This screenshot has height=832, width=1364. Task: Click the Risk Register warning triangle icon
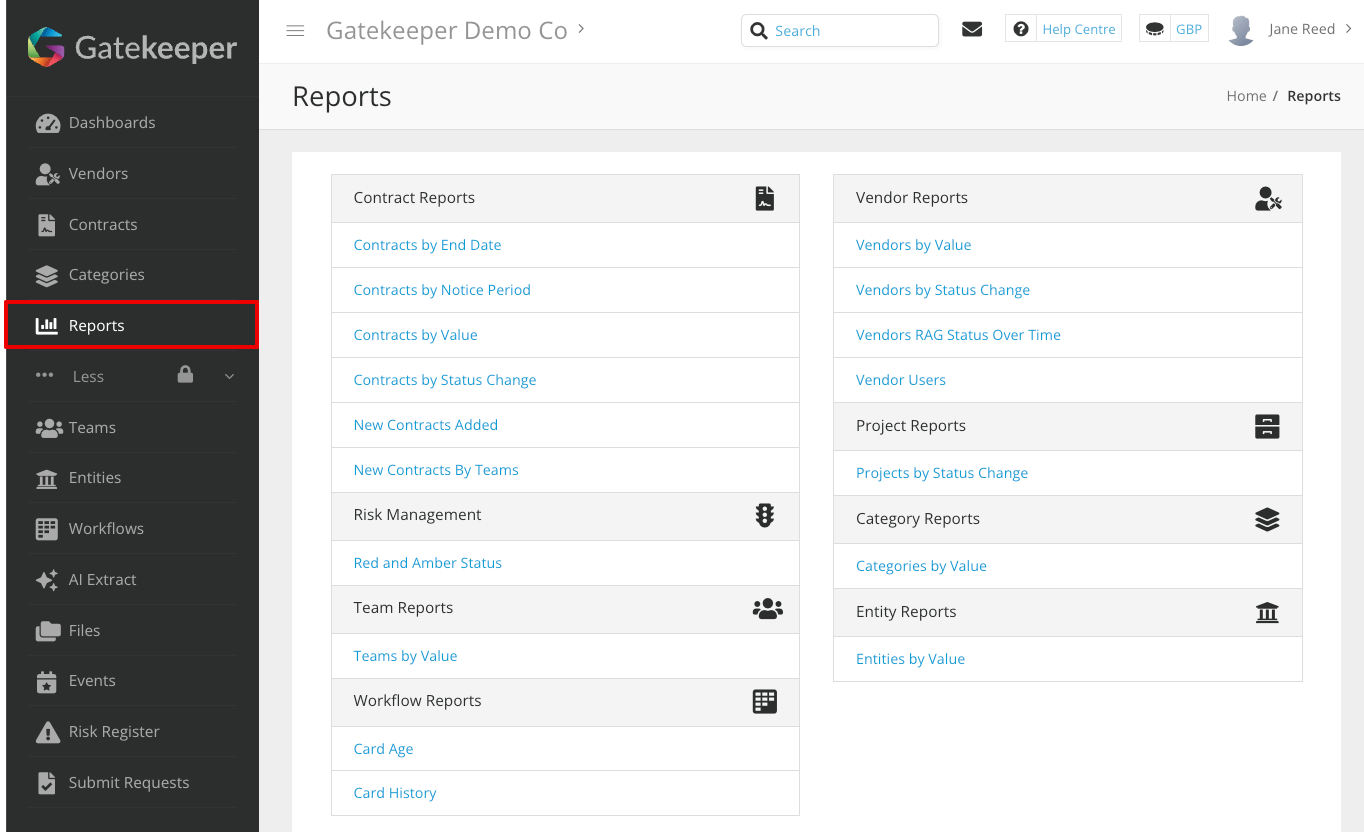[47, 732]
